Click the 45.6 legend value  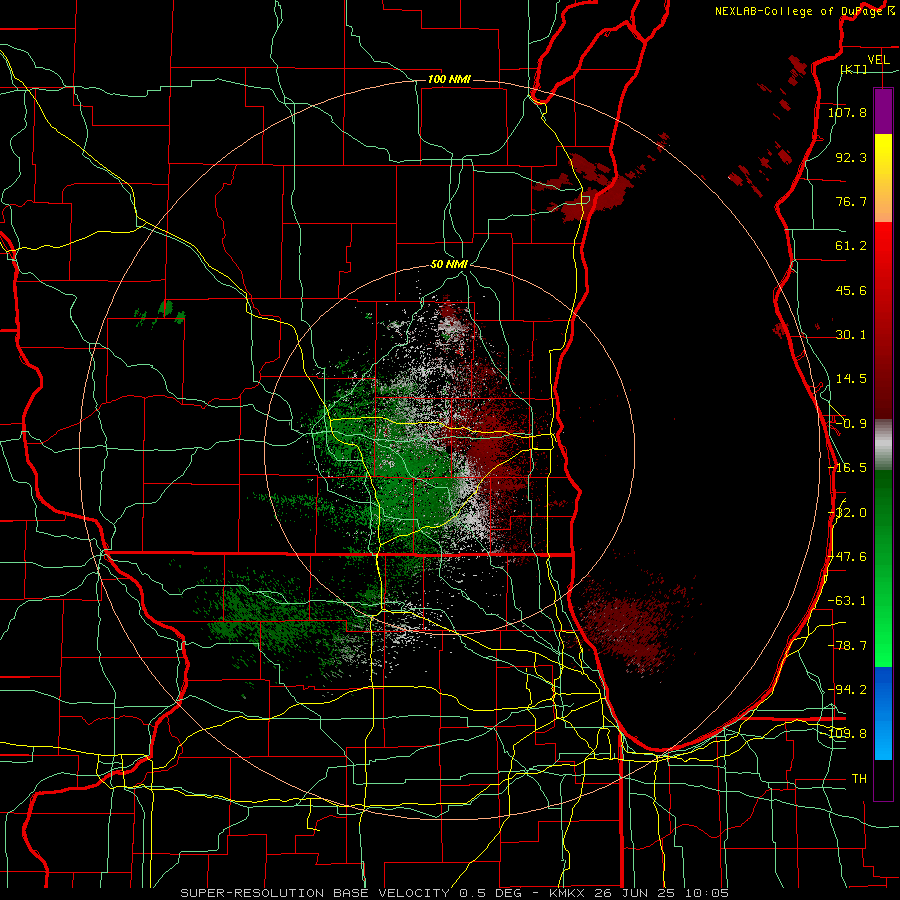(851, 290)
